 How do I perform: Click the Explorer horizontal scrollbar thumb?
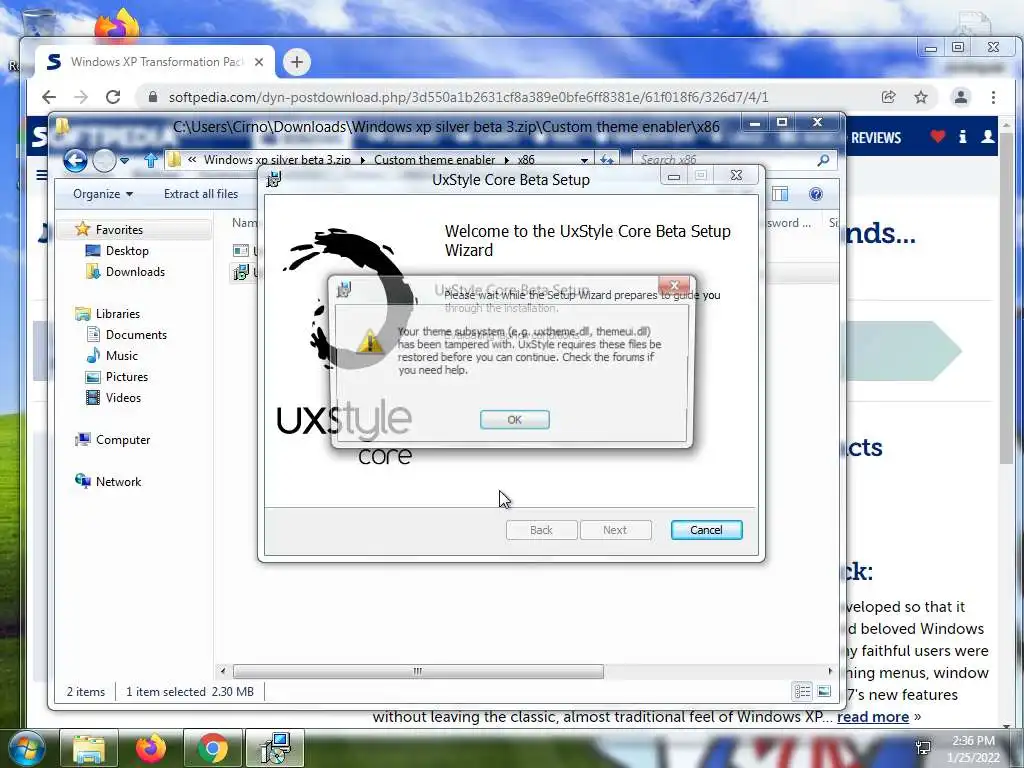(x=418, y=671)
